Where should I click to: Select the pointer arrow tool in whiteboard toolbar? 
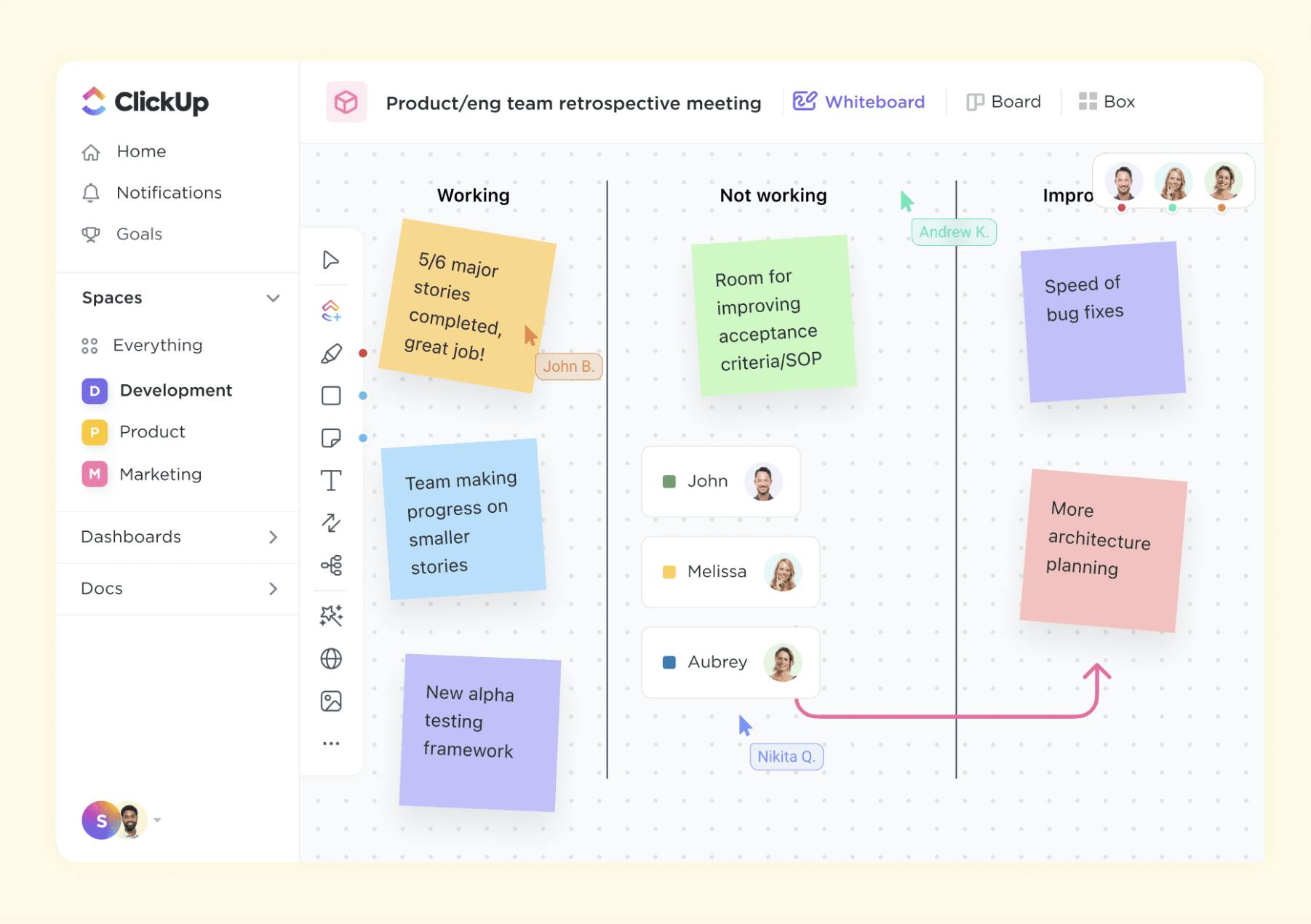(x=331, y=260)
